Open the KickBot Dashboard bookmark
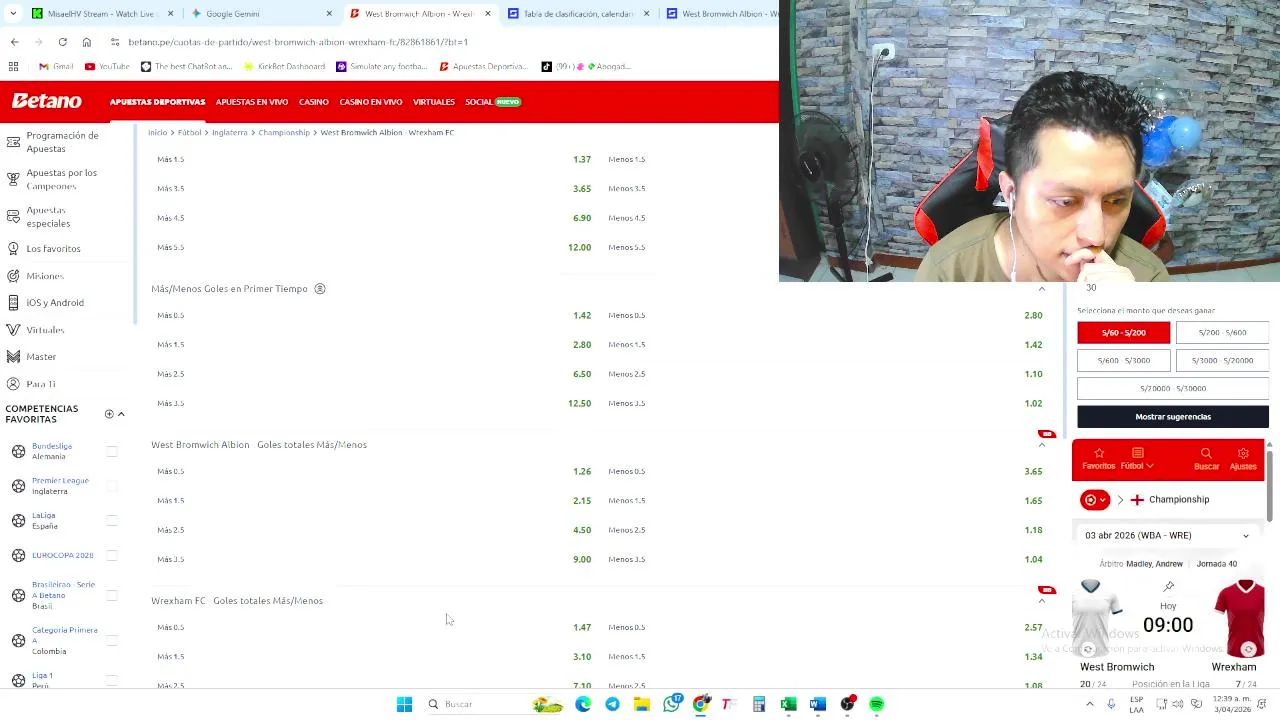 pos(284,66)
